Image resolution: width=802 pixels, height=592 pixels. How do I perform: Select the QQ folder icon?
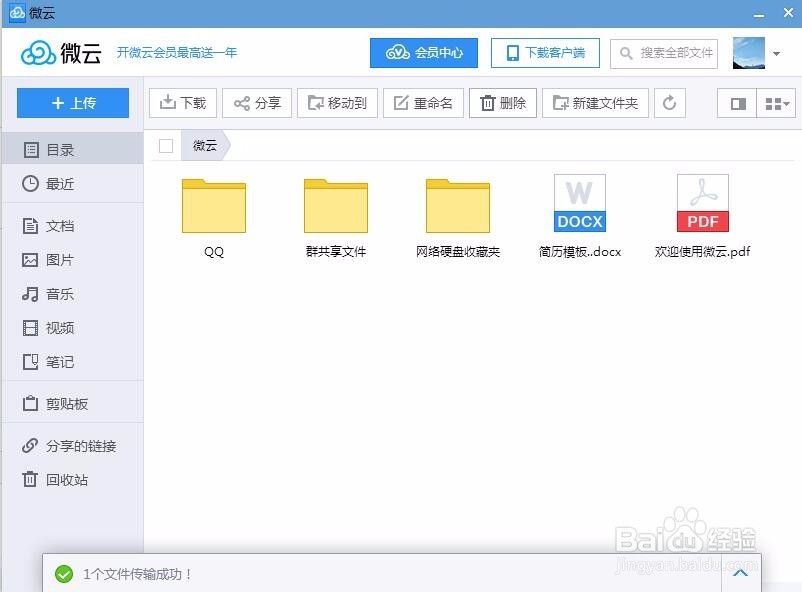pyautogui.click(x=214, y=205)
